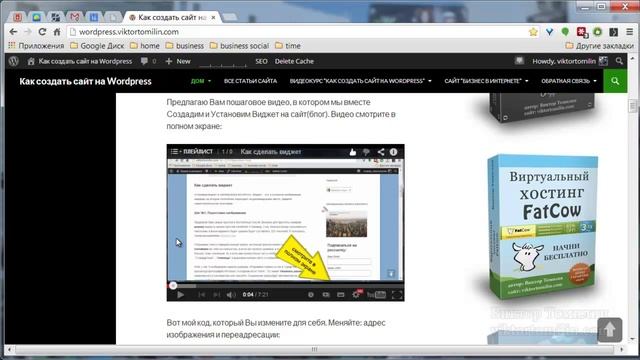The image size is (640, 360).
Task: Open ВСЕ СТАТЬИ САЙТА menu item
Action: tap(250, 81)
